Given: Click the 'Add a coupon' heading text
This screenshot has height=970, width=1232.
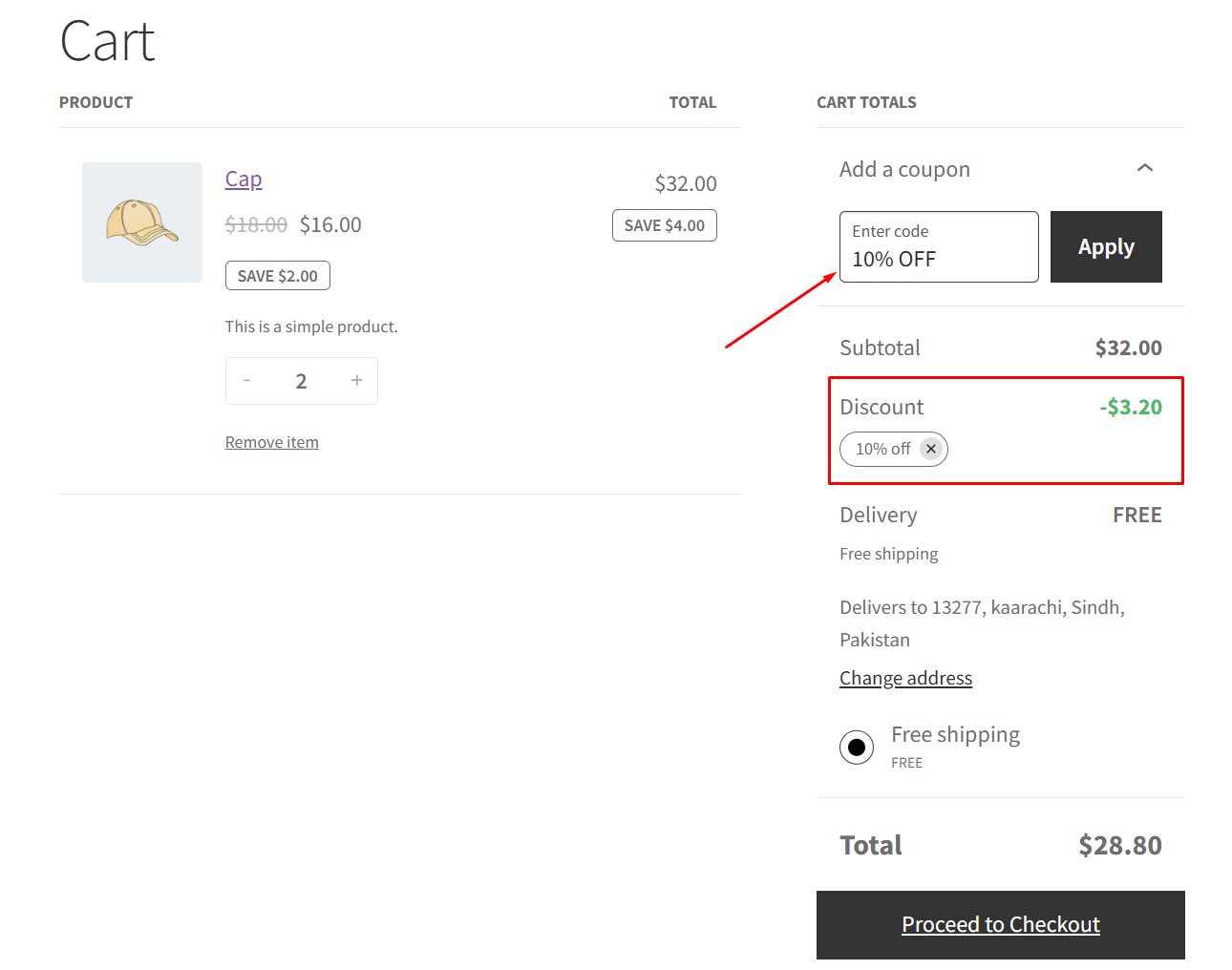Looking at the screenshot, I should point(904,169).
